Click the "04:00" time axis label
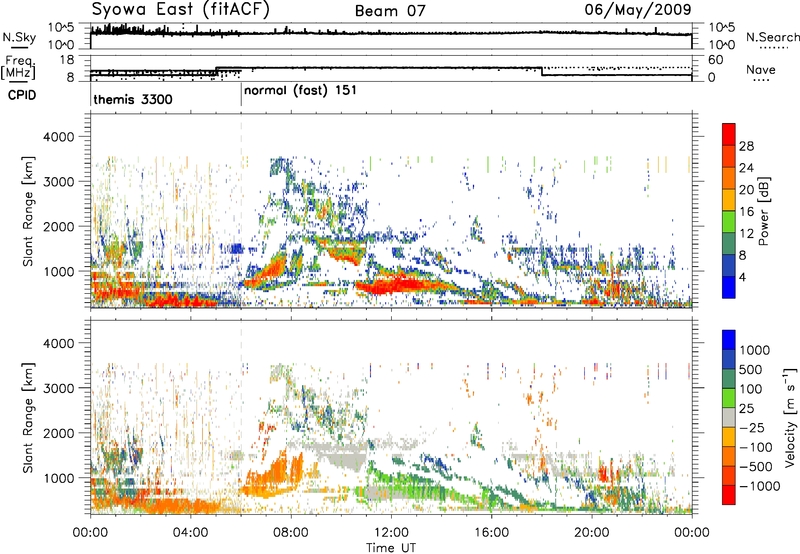The width and height of the screenshot is (800, 554). 190,533
